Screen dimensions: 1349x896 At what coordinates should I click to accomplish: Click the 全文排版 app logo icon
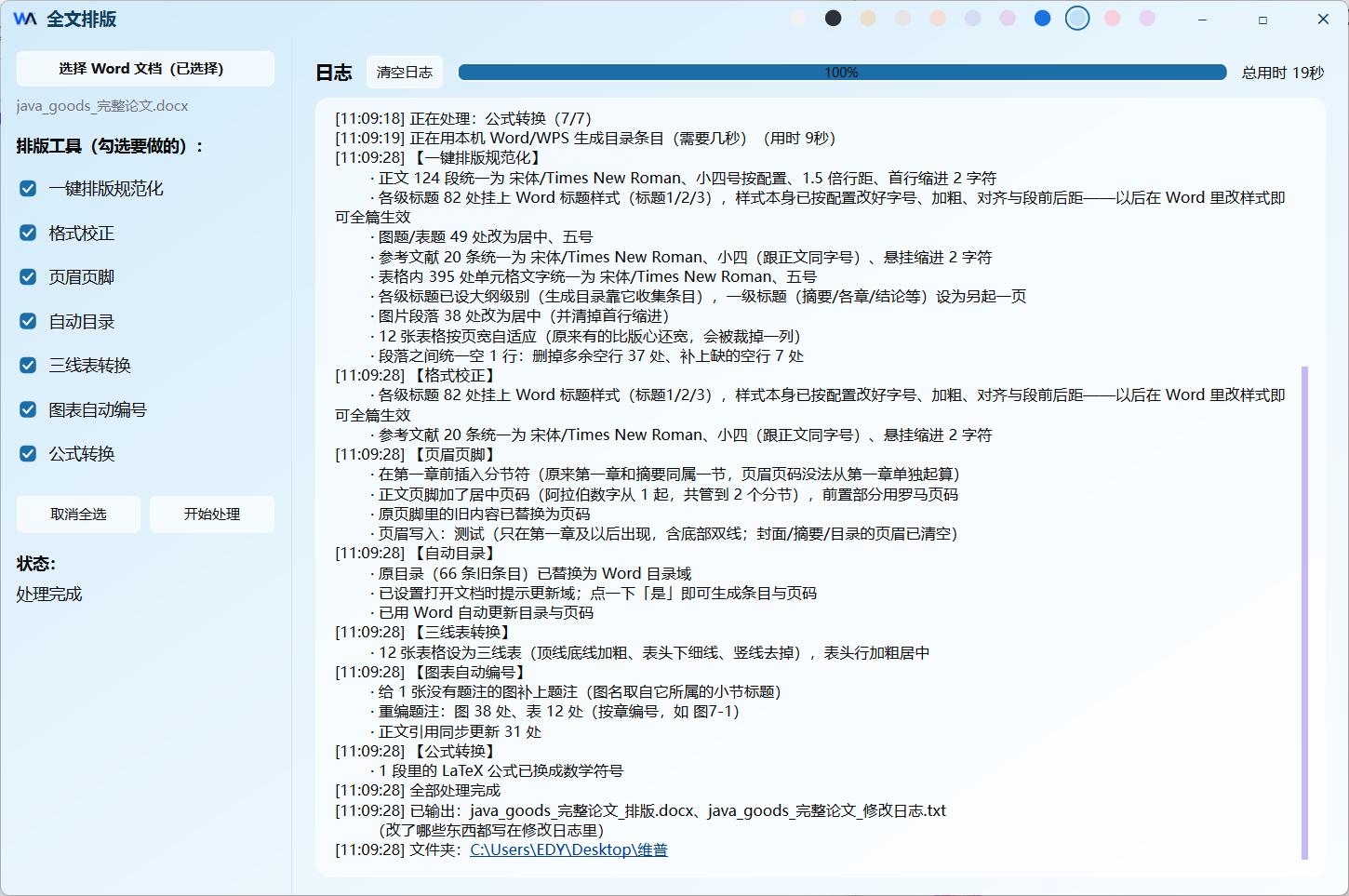click(x=25, y=19)
